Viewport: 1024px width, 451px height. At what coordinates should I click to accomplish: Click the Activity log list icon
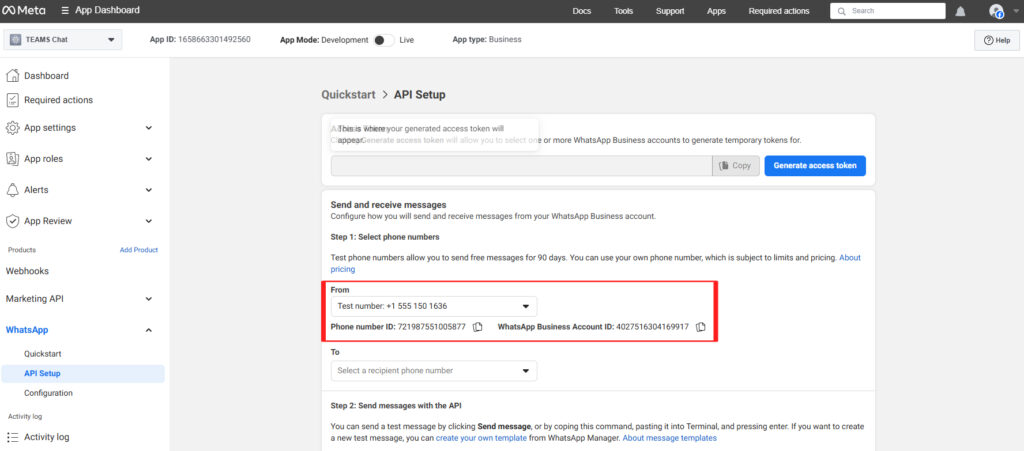tap(12, 437)
